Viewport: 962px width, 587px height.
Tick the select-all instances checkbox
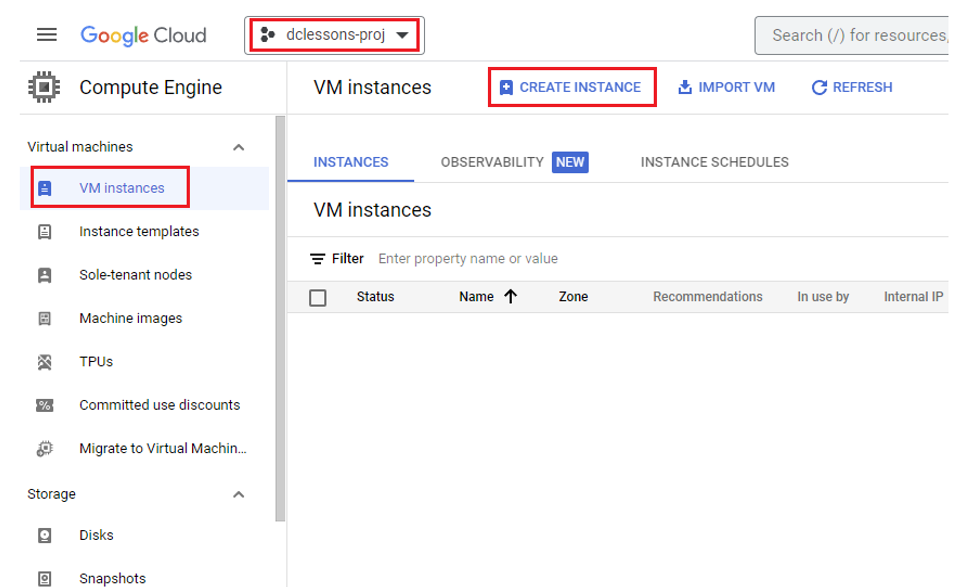point(318,298)
